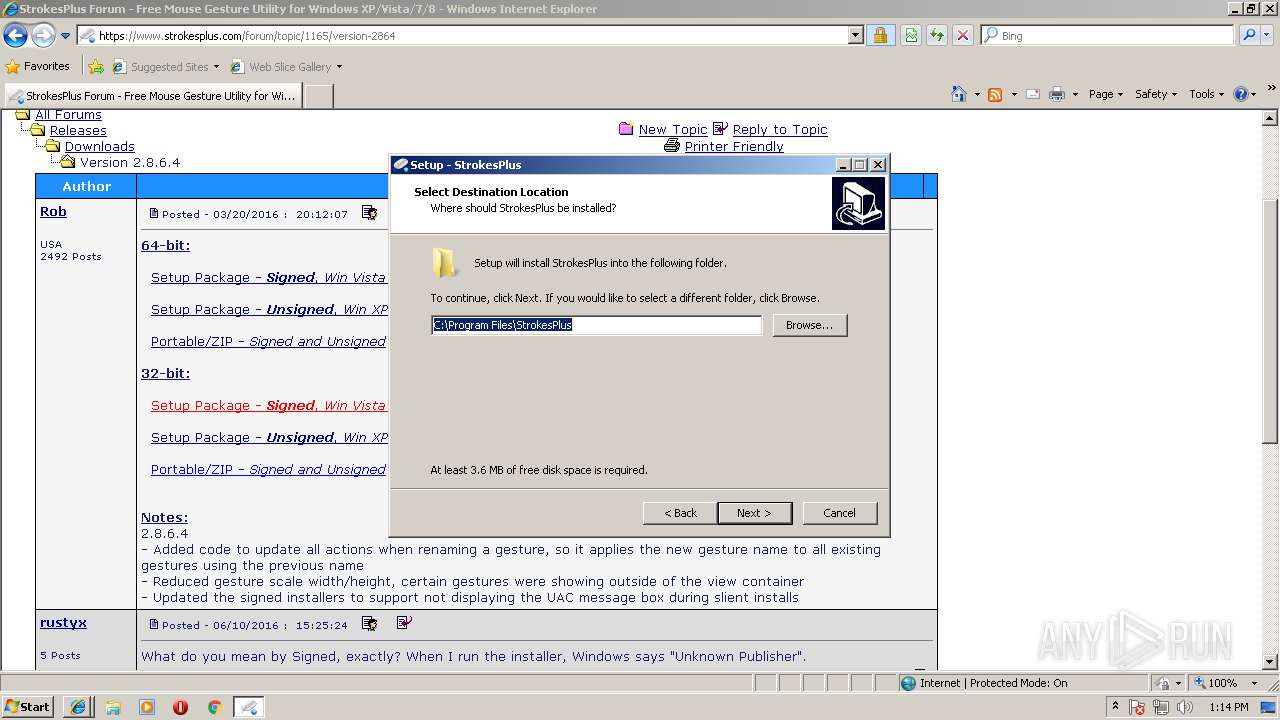The height and width of the screenshot is (720, 1280).
Task: Refresh the page with green arrows icon
Action: [x=937, y=35]
